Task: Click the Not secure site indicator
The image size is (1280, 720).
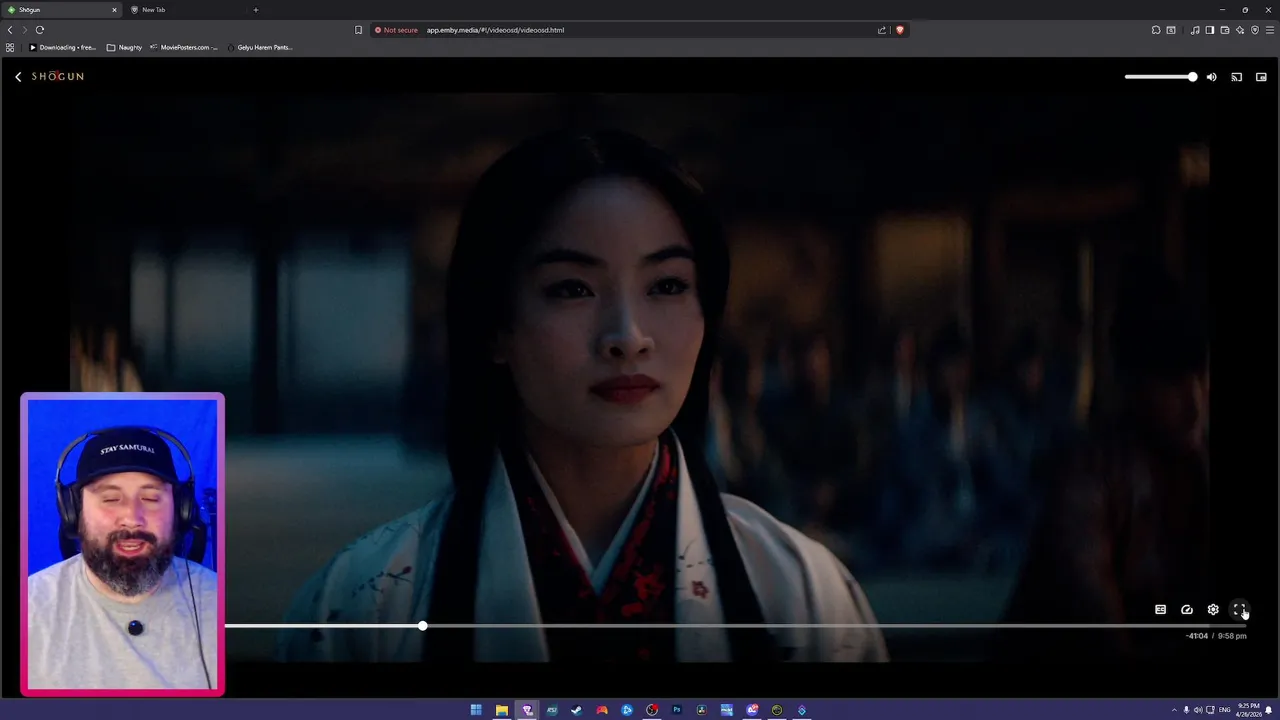Action: point(397,30)
